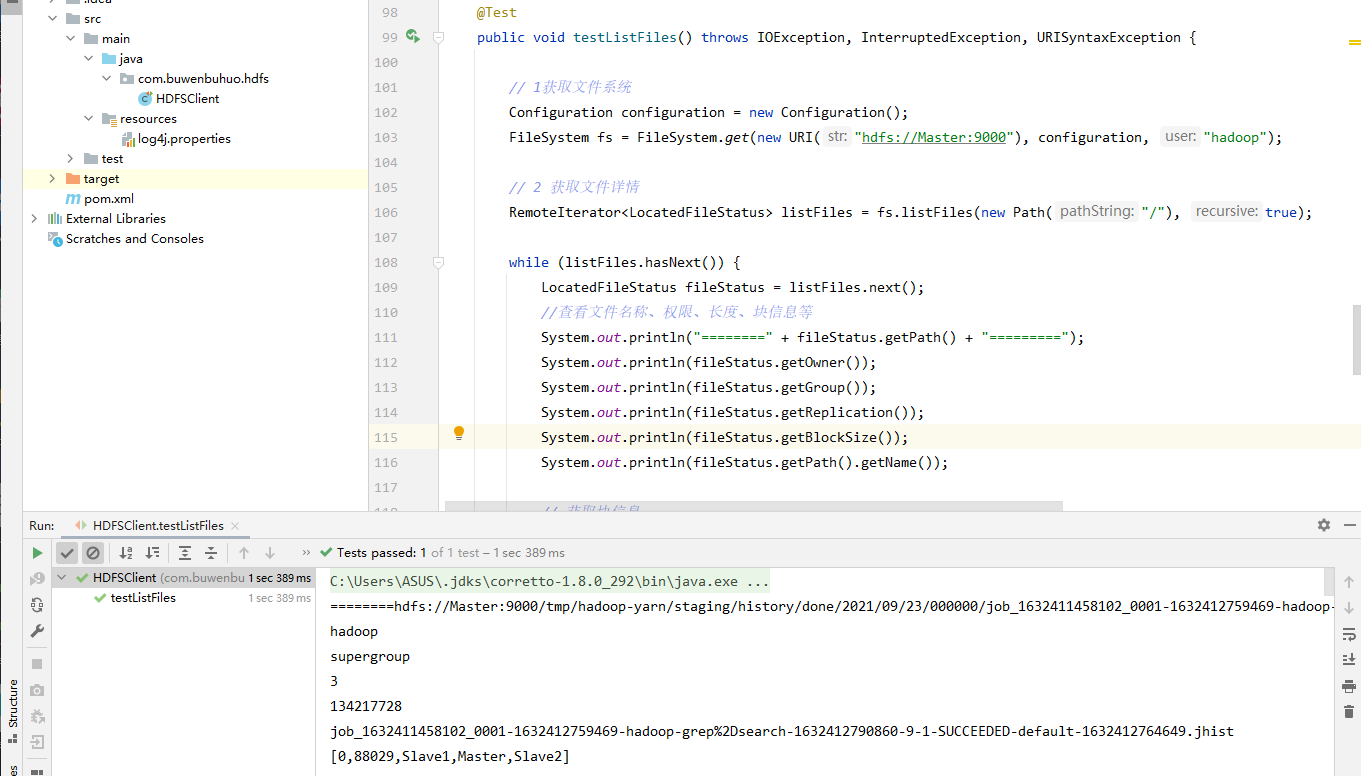This screenshot has height=776, width=1361.
Task: Print the console output
Action: [1349, 686]
